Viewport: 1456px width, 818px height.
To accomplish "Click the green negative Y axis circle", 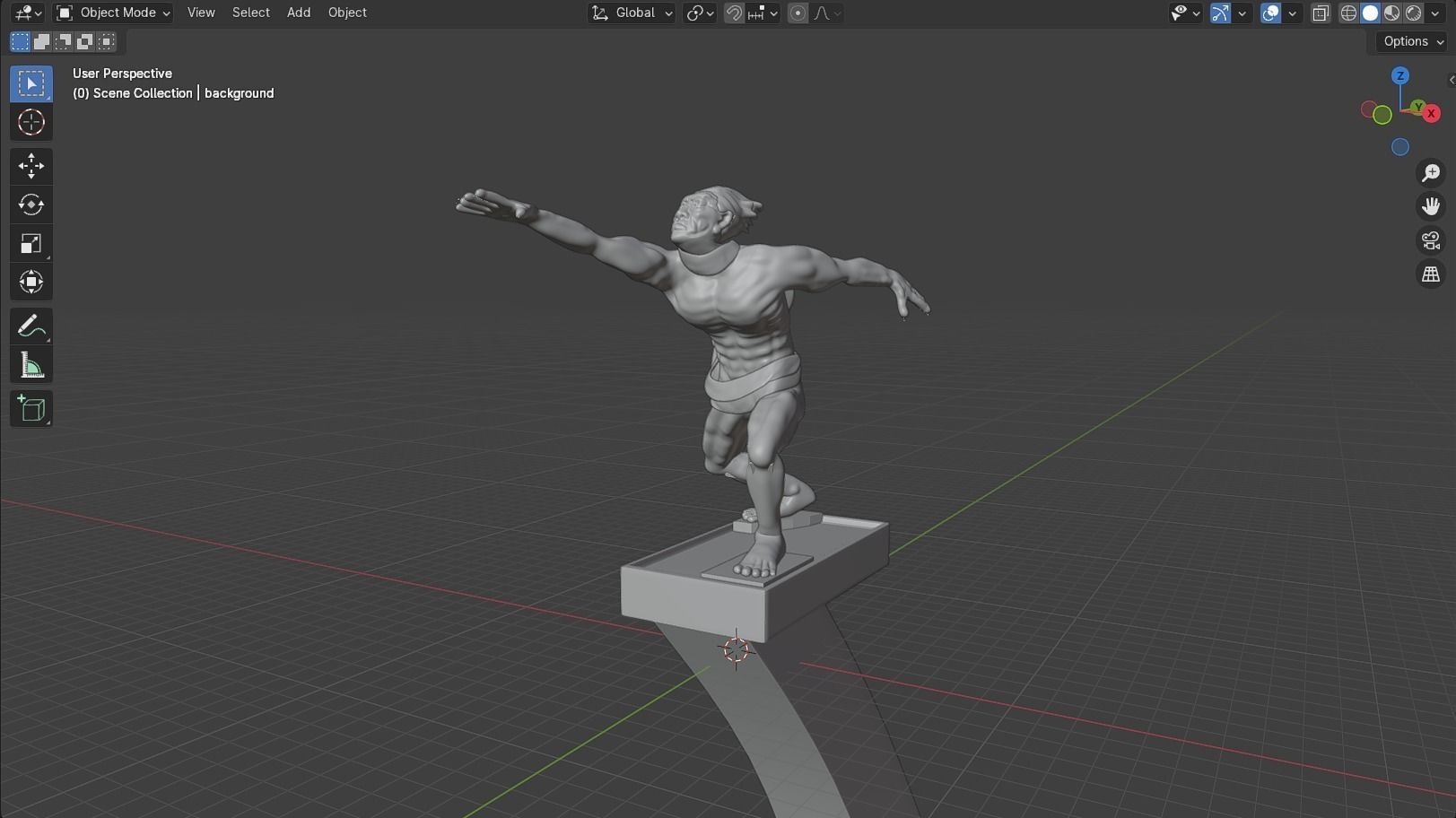I will point(1382,115).
